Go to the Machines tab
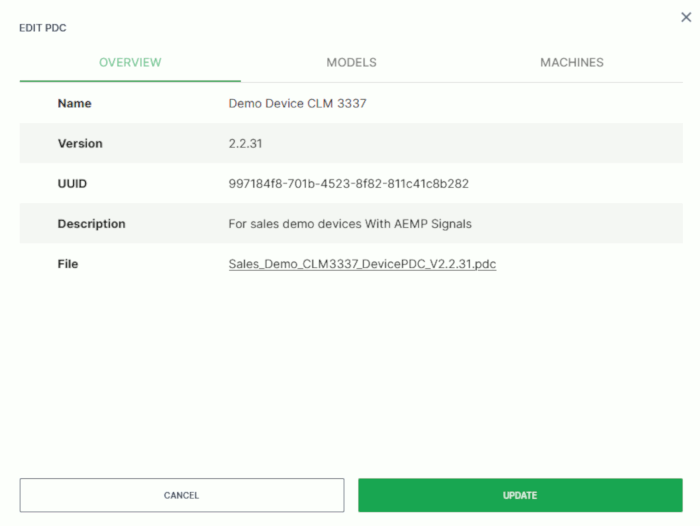This screenshot has height=526, width=700. tap(571, 62)
